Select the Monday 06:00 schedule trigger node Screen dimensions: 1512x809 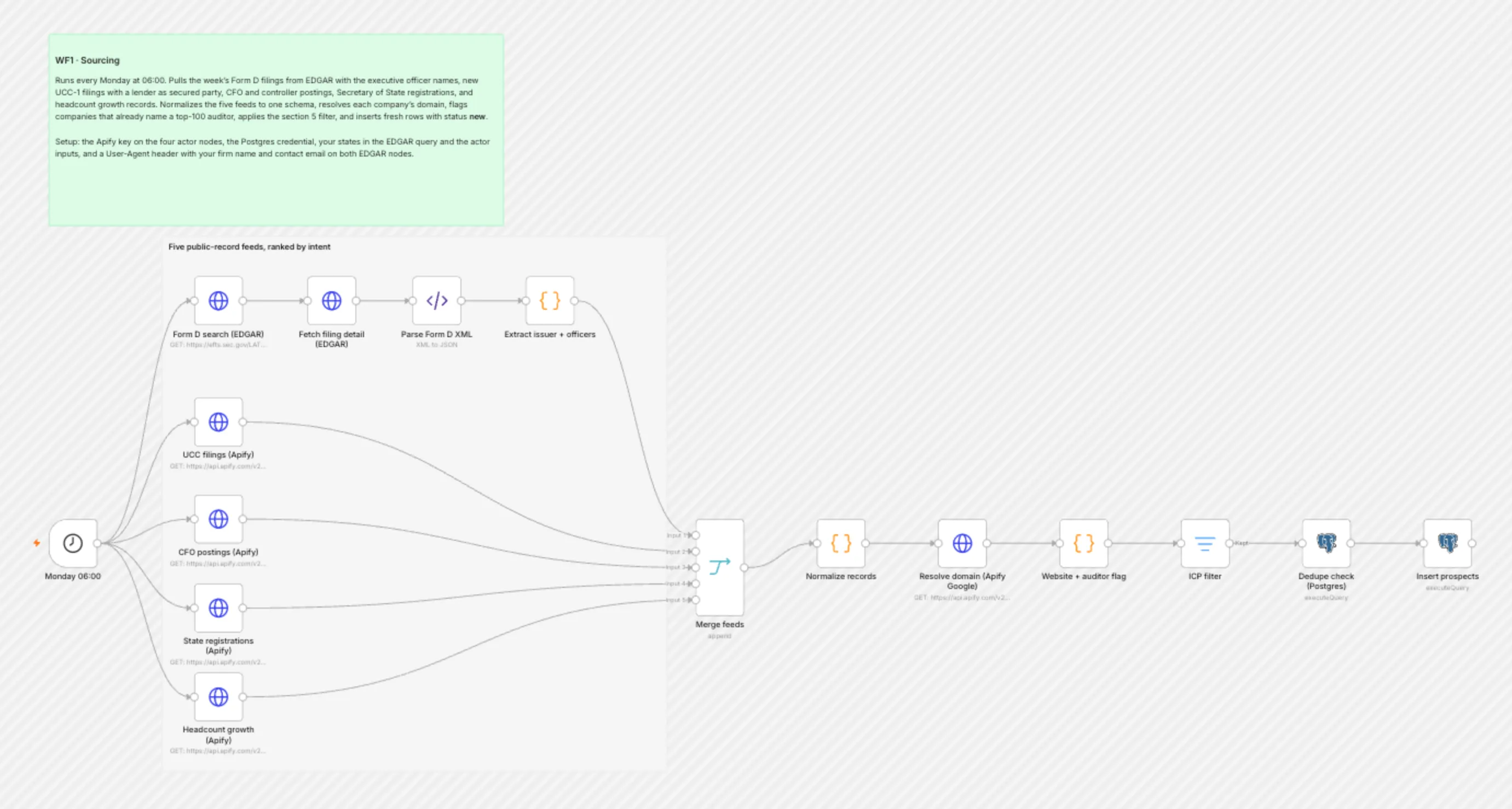(x=73, y=543)
